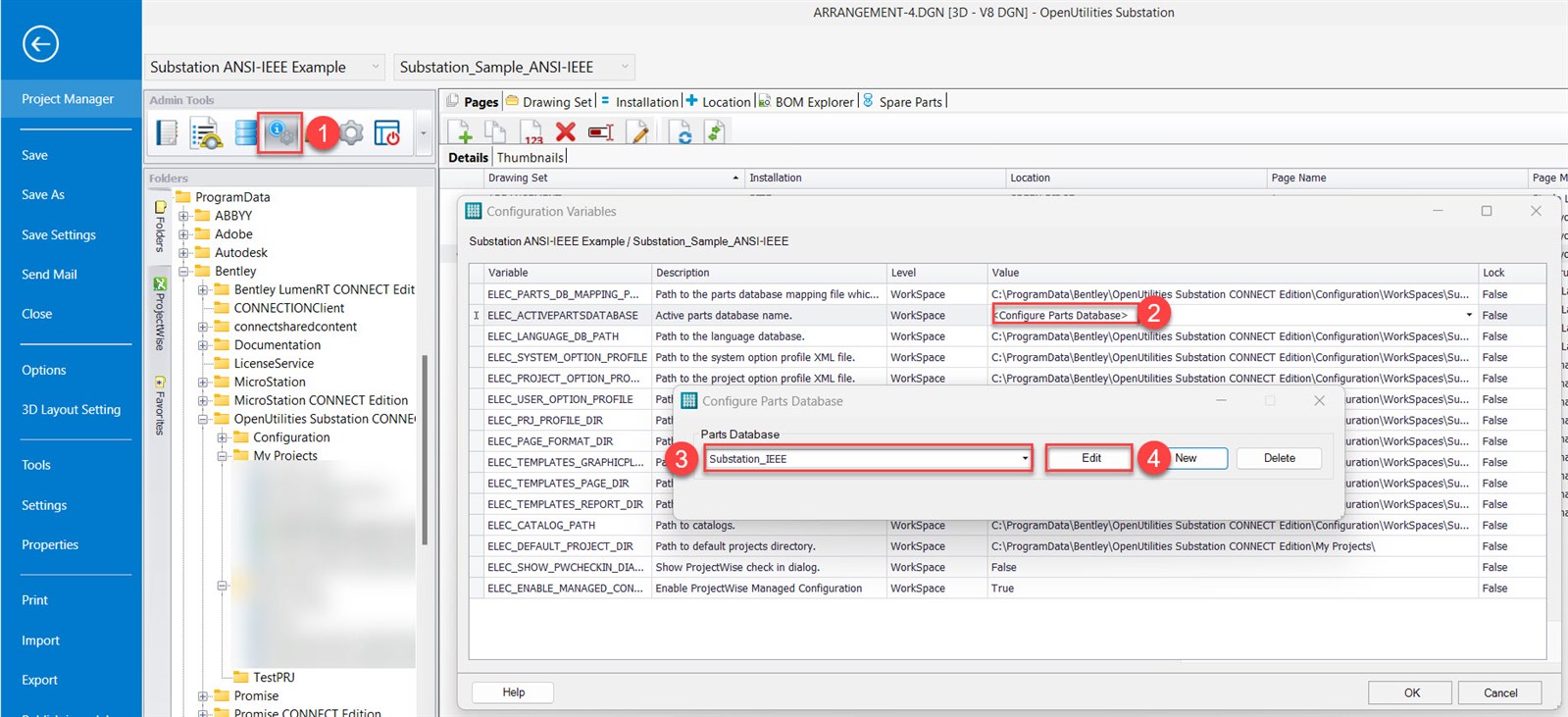The image size is (1568, 717).
Task: Expand the MicroStation CONNECT Edition folder
Action: 203,401
